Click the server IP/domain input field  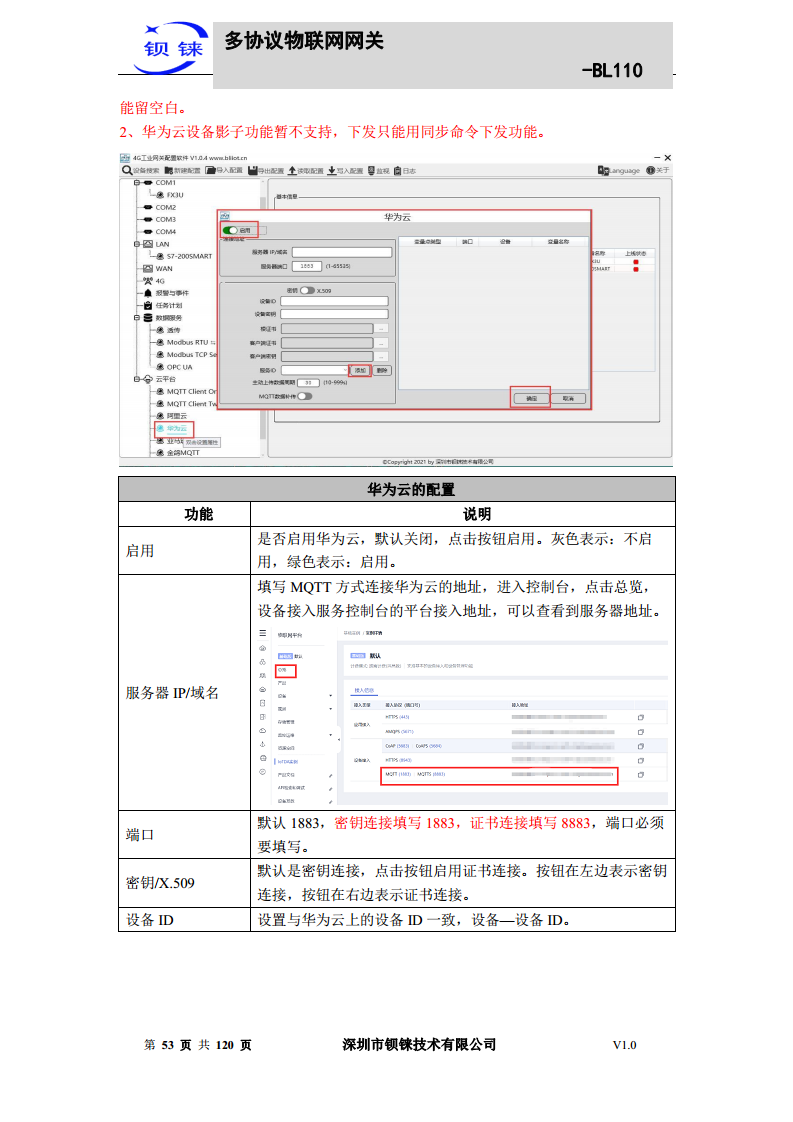pos(342,252)
